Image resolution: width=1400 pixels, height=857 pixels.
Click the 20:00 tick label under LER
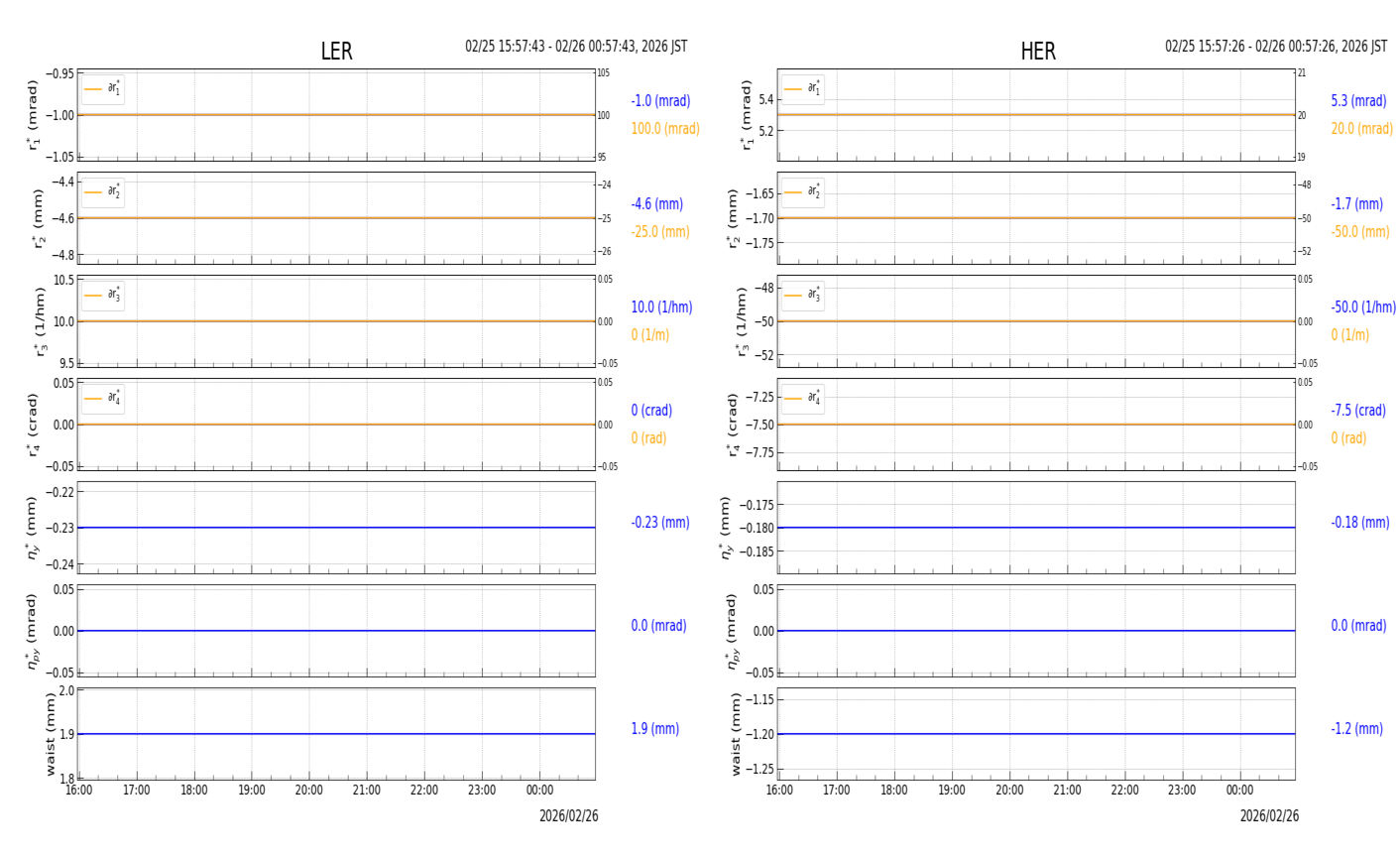(309, 791)
